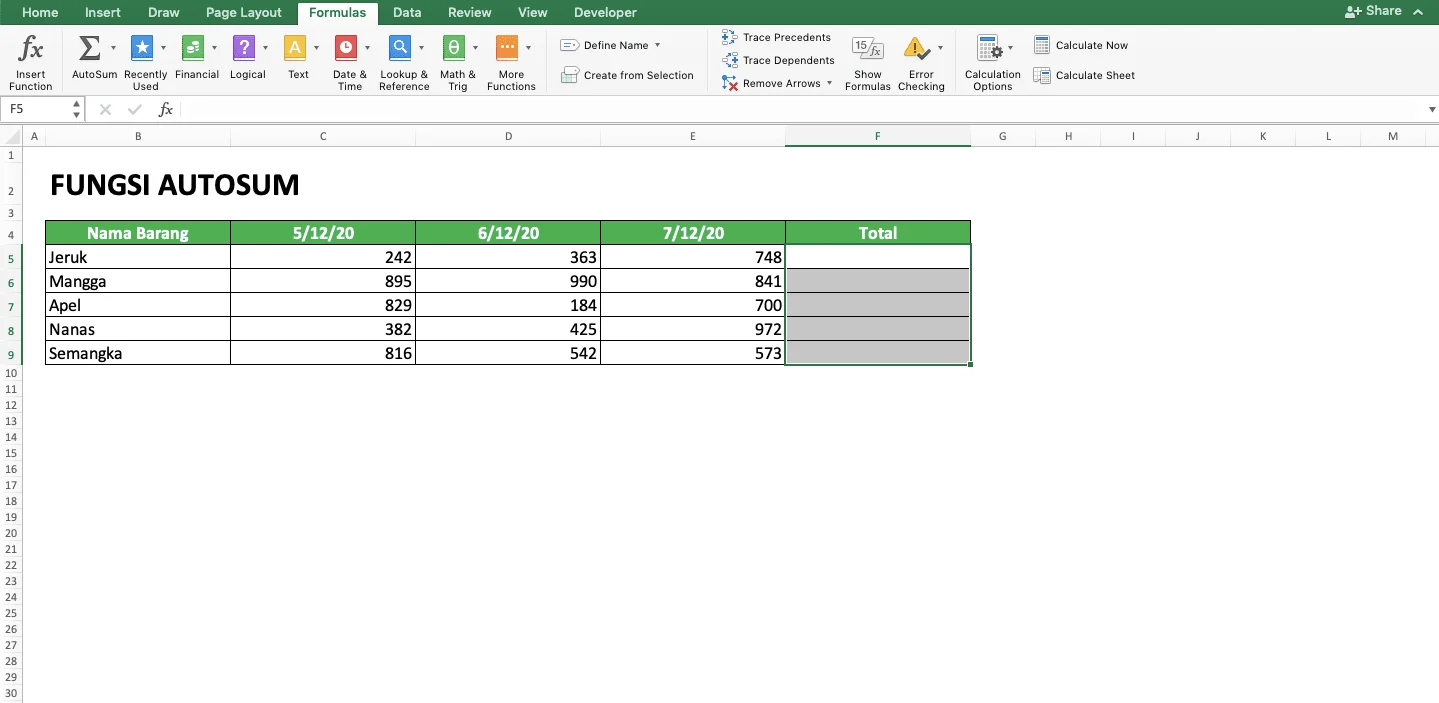
Task: Open the More Functions icon
Action: click(x=507, y=48)
